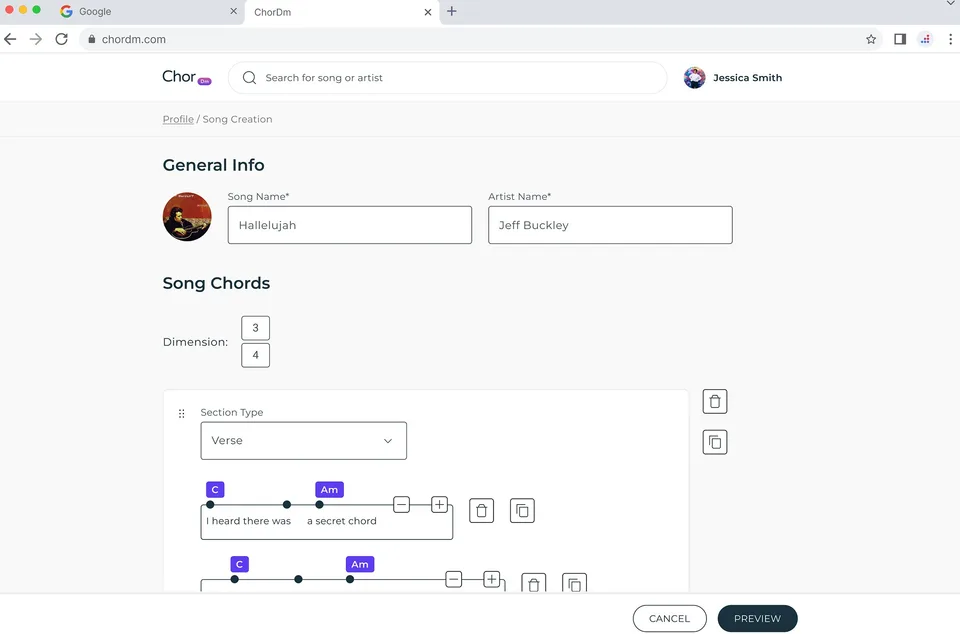Open the Jessica Smith profile name
Image resolution: width=960 pixels, height=634 pixels.
click(x=748, y=78)
